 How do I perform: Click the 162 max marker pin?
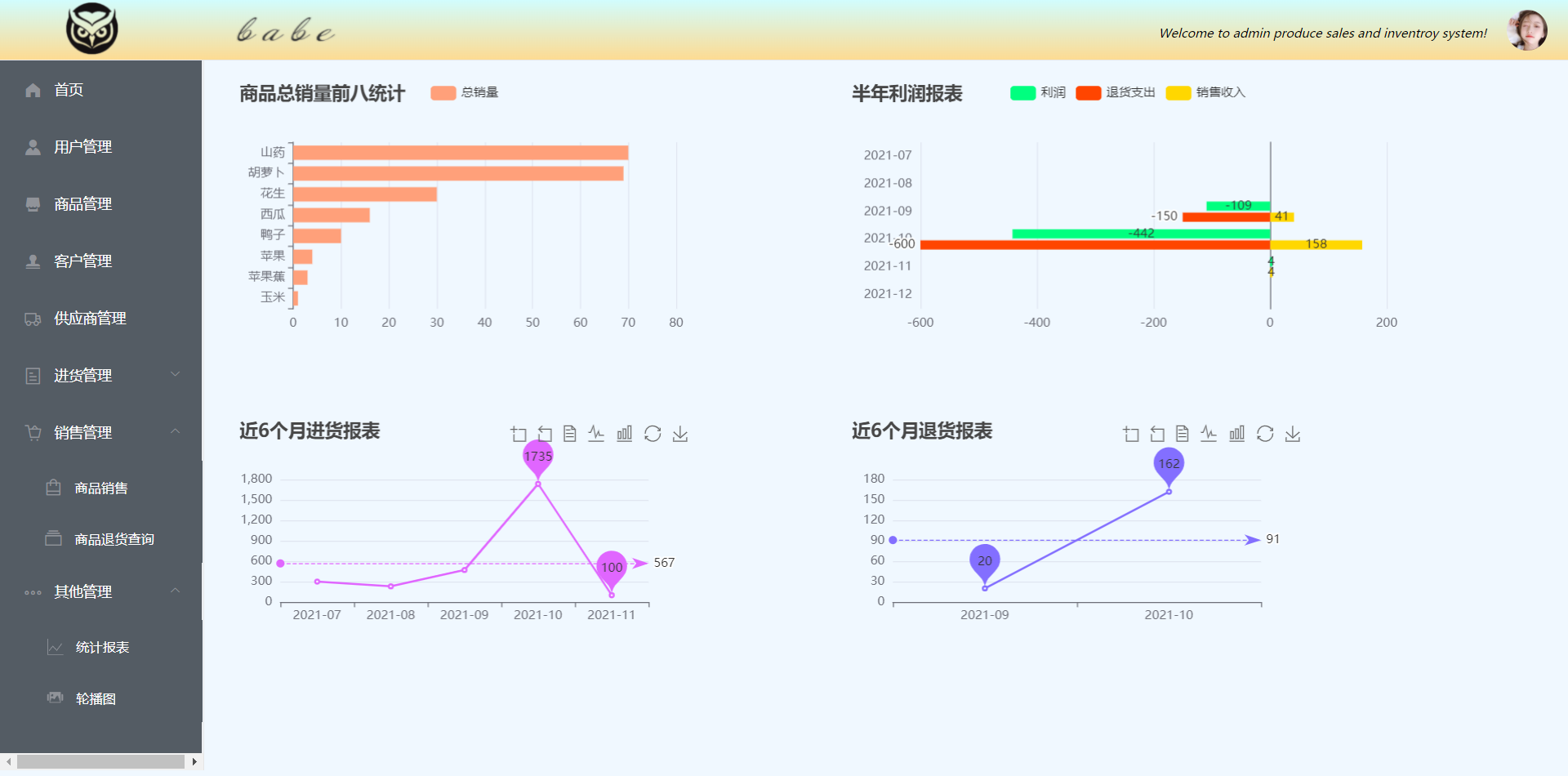pos(1169,465)
